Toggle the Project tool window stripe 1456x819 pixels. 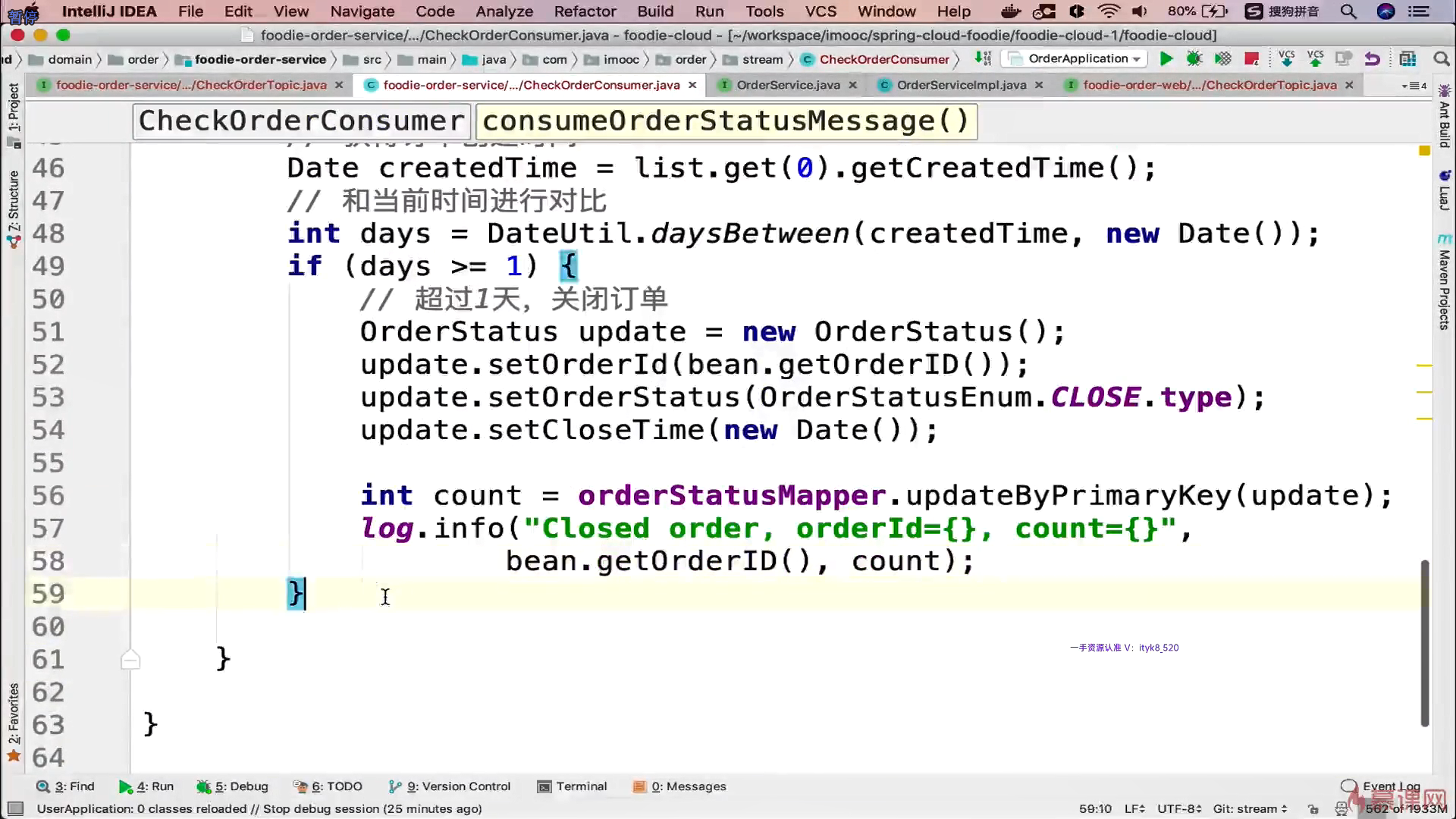coord(14,106)
